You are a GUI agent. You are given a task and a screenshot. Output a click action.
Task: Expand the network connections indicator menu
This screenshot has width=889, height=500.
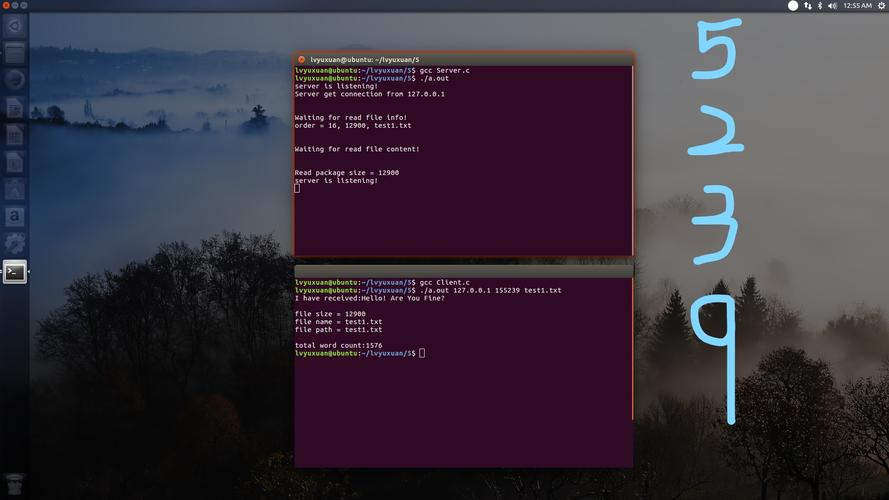pyautogui.click(x=808, y=6)
